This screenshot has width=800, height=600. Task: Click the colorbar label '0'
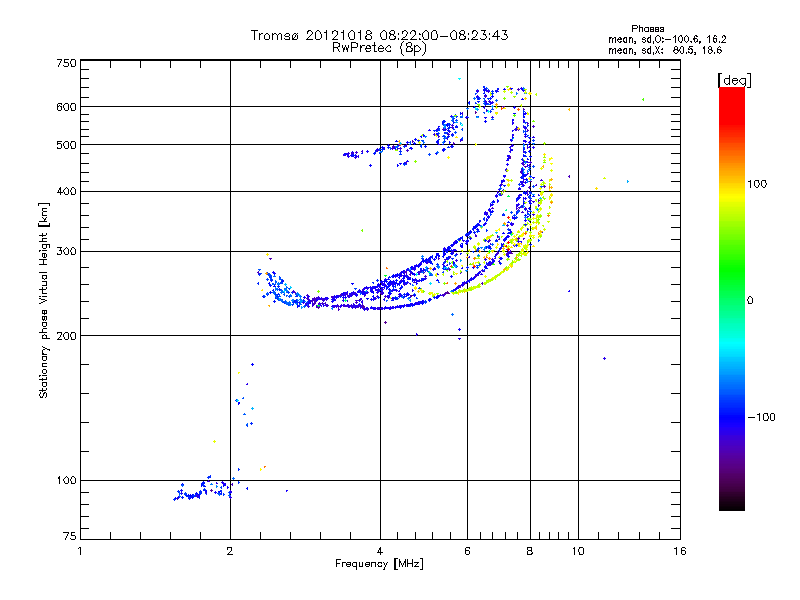(750, 300)
